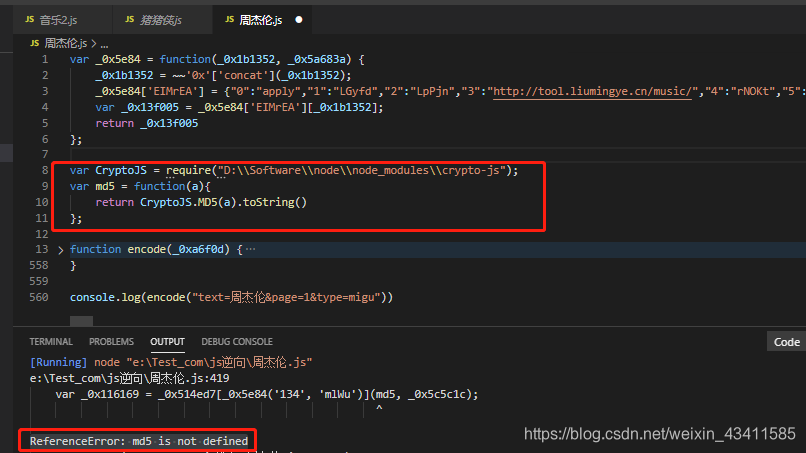Click the "text=周杰伦&page=1&type=migu" string
Viewport: 806px width, 453px height.
pyautogui.click(x=286, y=297)
